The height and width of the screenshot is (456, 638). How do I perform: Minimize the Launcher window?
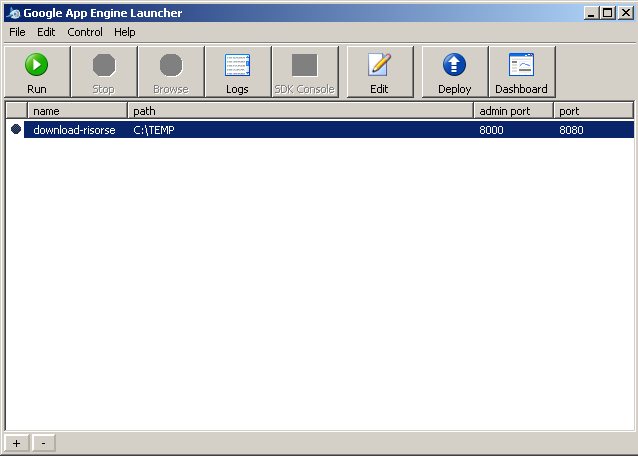[591, 13]
